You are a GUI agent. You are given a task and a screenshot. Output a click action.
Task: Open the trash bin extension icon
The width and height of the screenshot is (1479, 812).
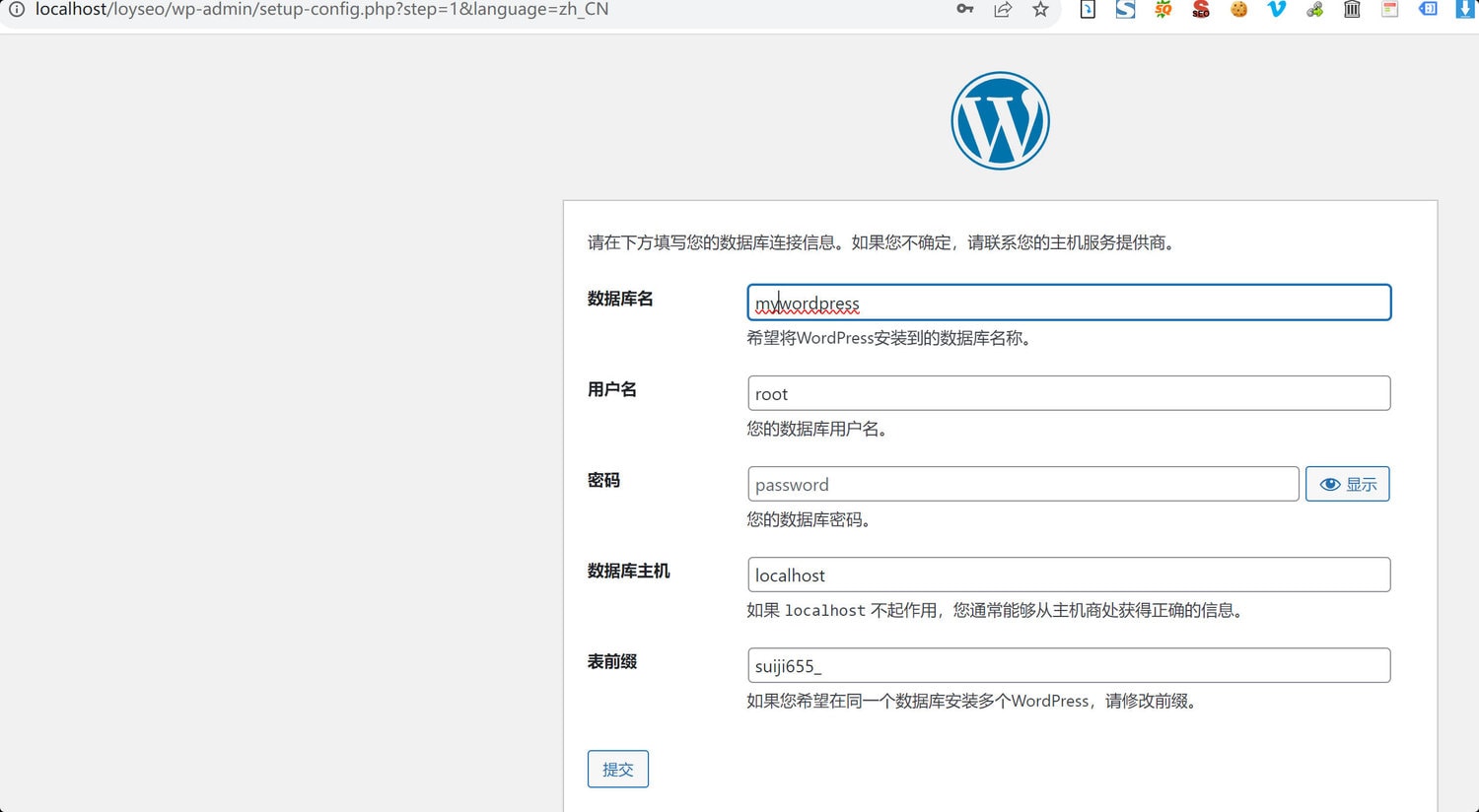click(1352, 9)
